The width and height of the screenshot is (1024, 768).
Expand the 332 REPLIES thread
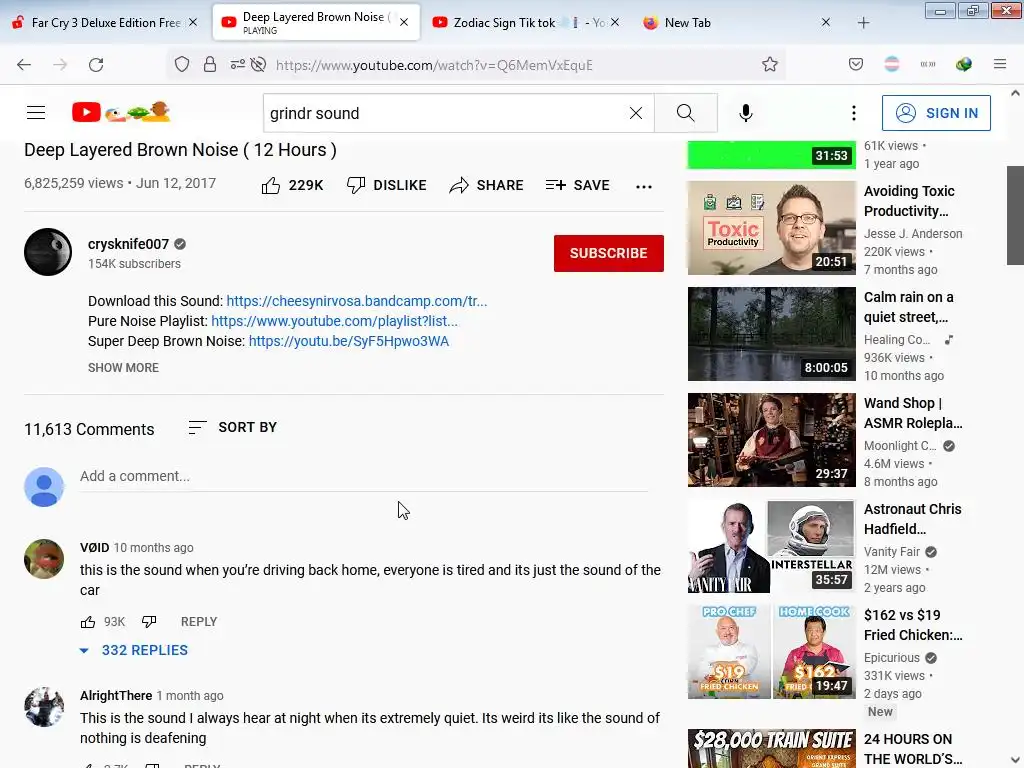(x=134, y=650)
